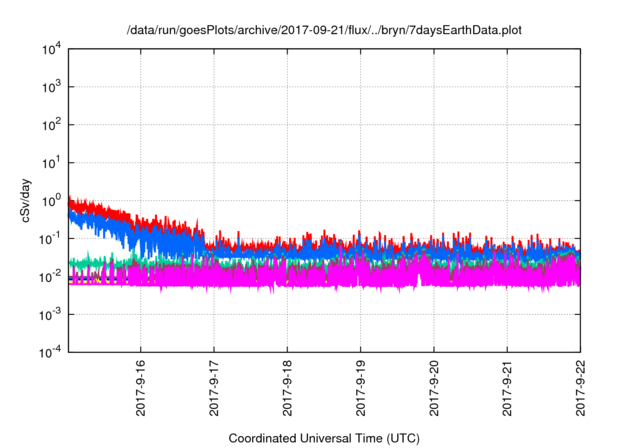Select the 2017-9-19 date tick label
This screenshot has height=448, width=640.
[x=360, y=388]
